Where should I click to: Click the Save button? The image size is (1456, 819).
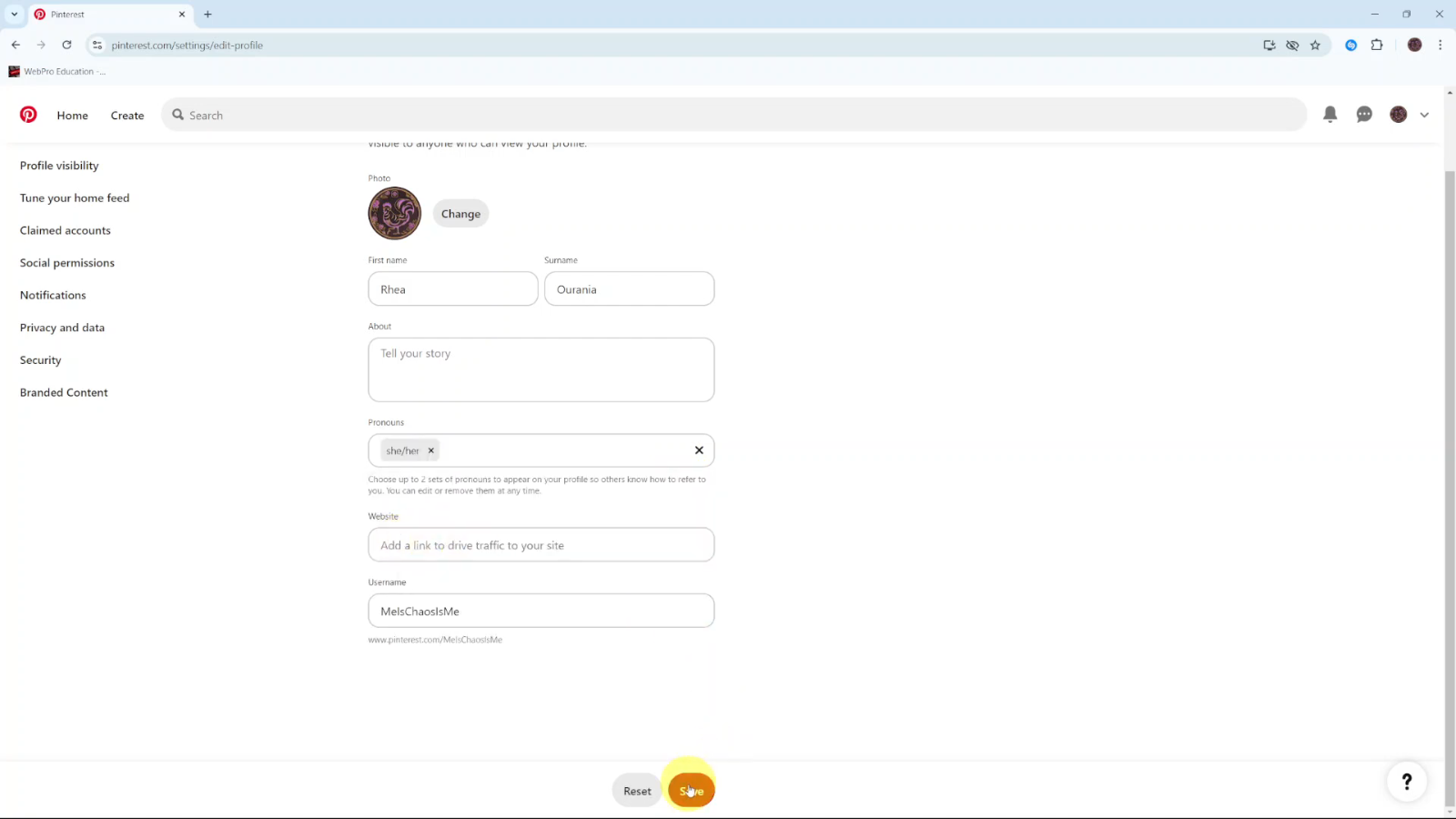(x=692, y=791)
